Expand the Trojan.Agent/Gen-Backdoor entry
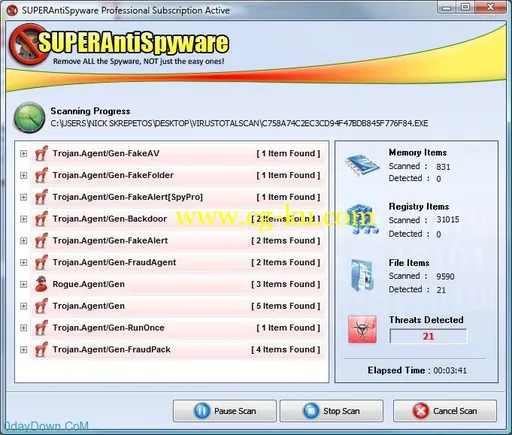This screenshot has height=435, width=512. [x=23, y=219]
